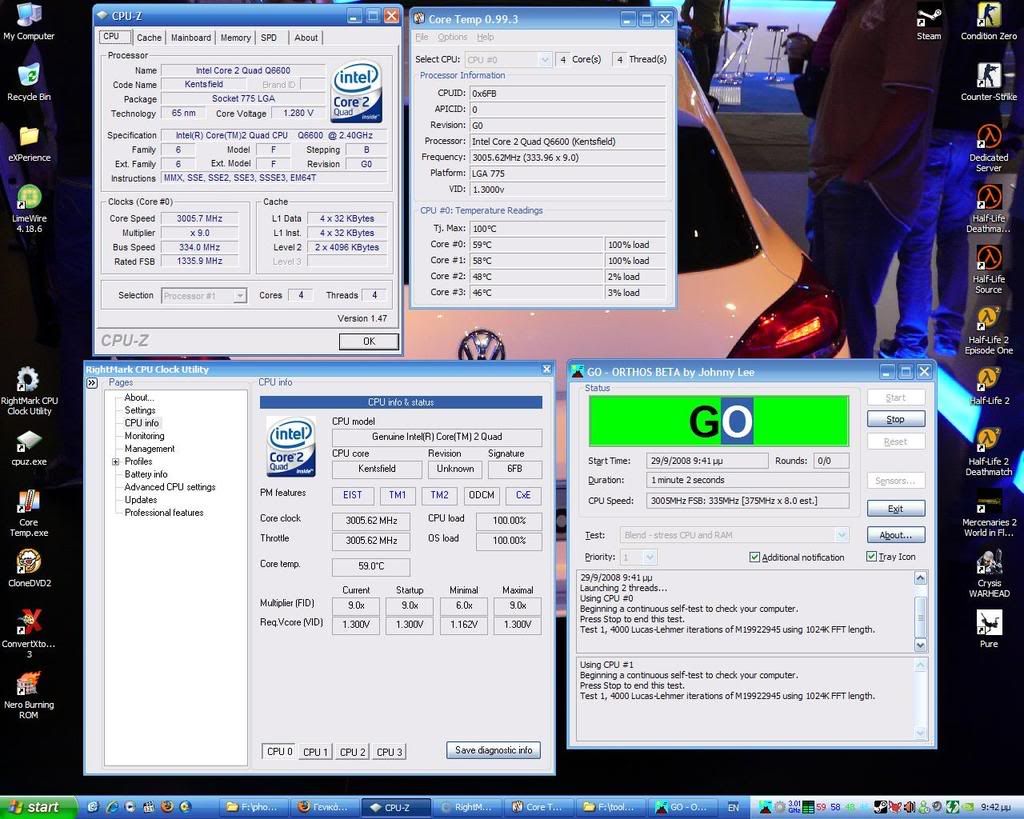The image size is (1024, 819).
Task: Open the Steam desktop icon
Action: pyautogui.click(x=929, y=17)
